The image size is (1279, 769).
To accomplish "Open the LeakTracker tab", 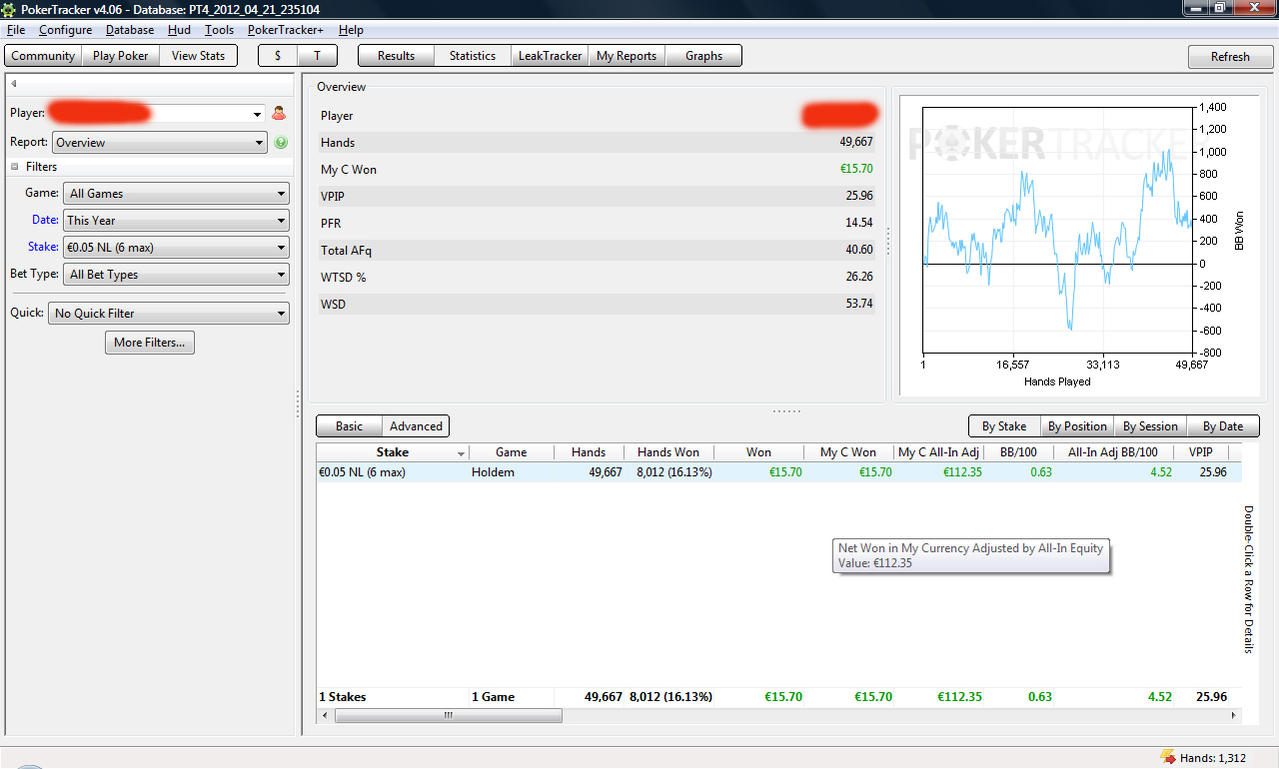I will coord(550,56).
